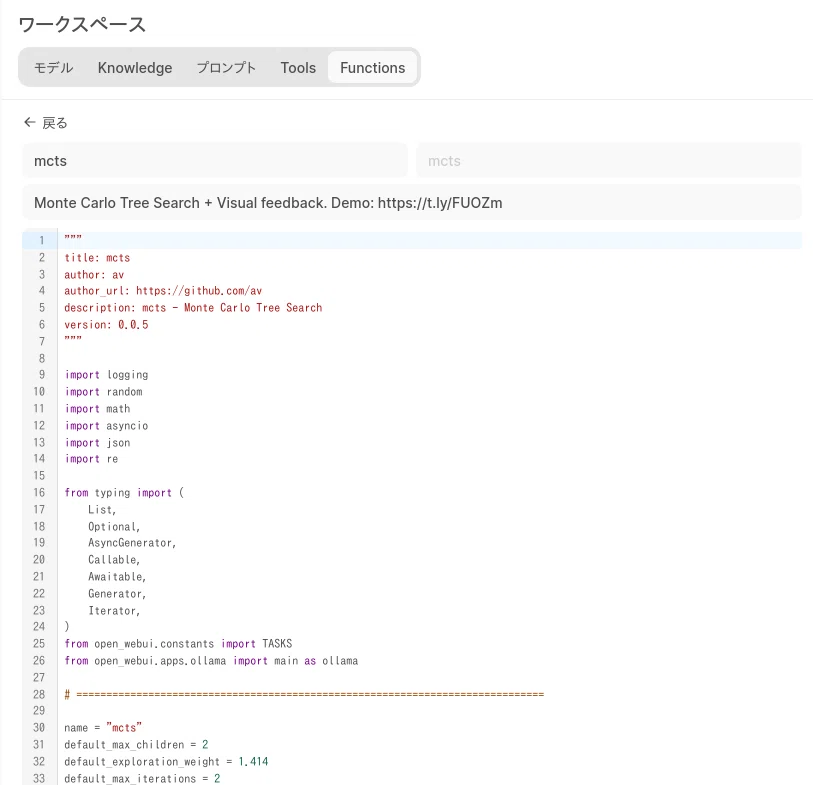Open the プロンプト tab

226,67
